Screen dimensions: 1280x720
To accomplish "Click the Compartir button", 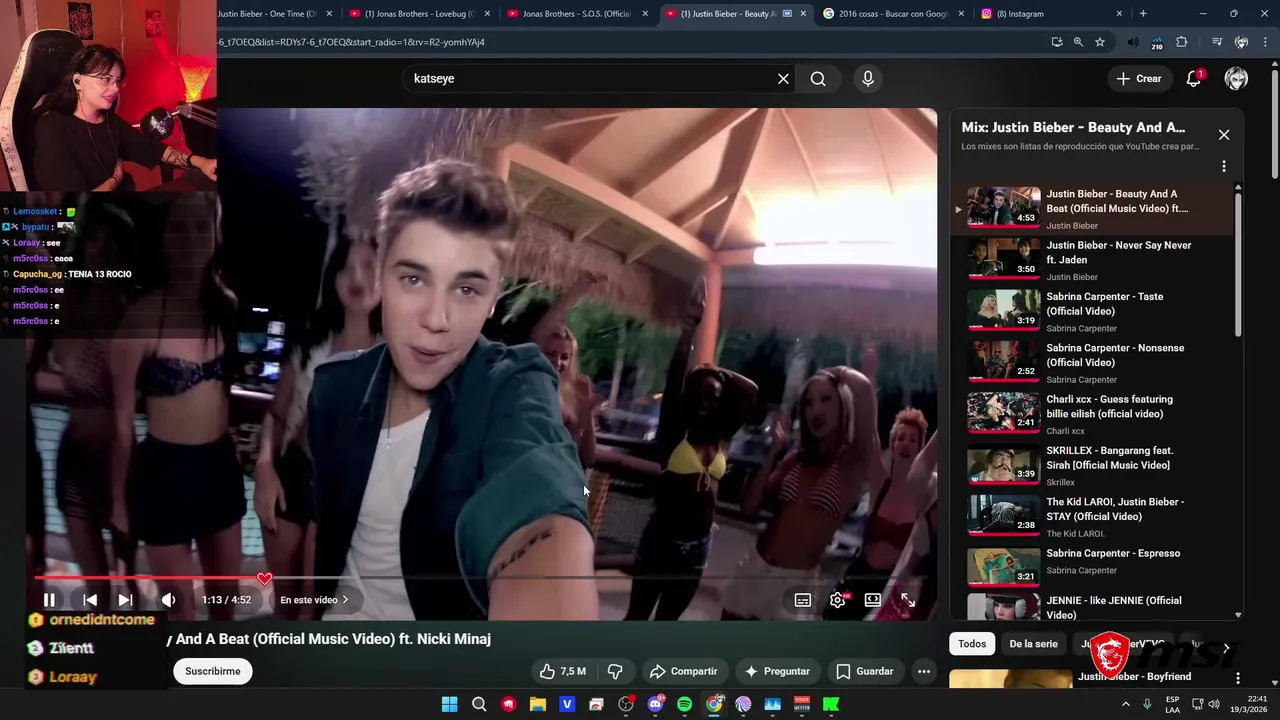I will click(683, 671).
